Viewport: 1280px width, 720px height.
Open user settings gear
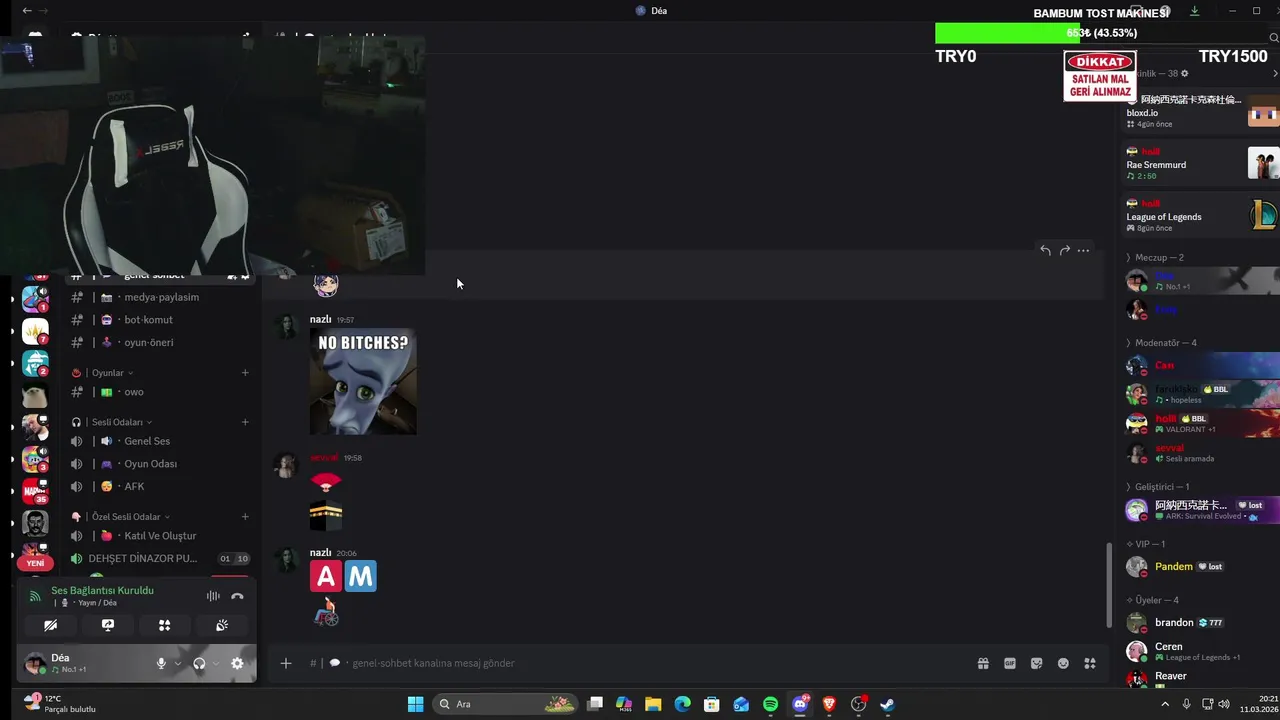237,663
